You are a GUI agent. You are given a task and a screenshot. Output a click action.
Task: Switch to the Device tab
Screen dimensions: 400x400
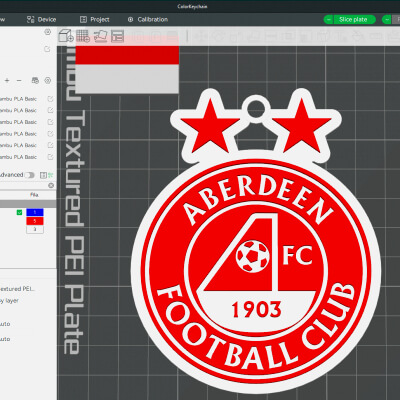coord(41,20)
